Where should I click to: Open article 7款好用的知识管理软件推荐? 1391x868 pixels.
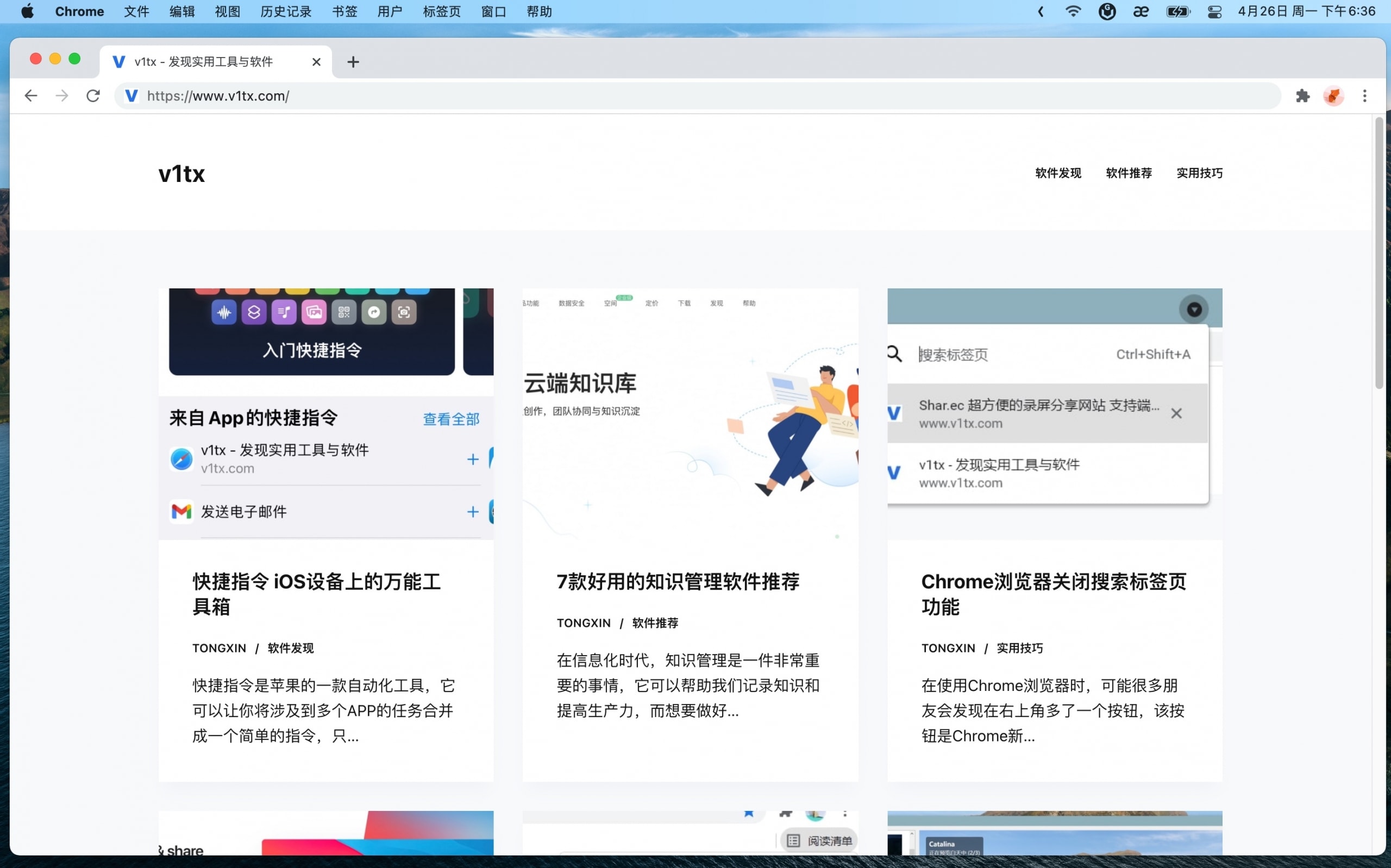[678, 582]
